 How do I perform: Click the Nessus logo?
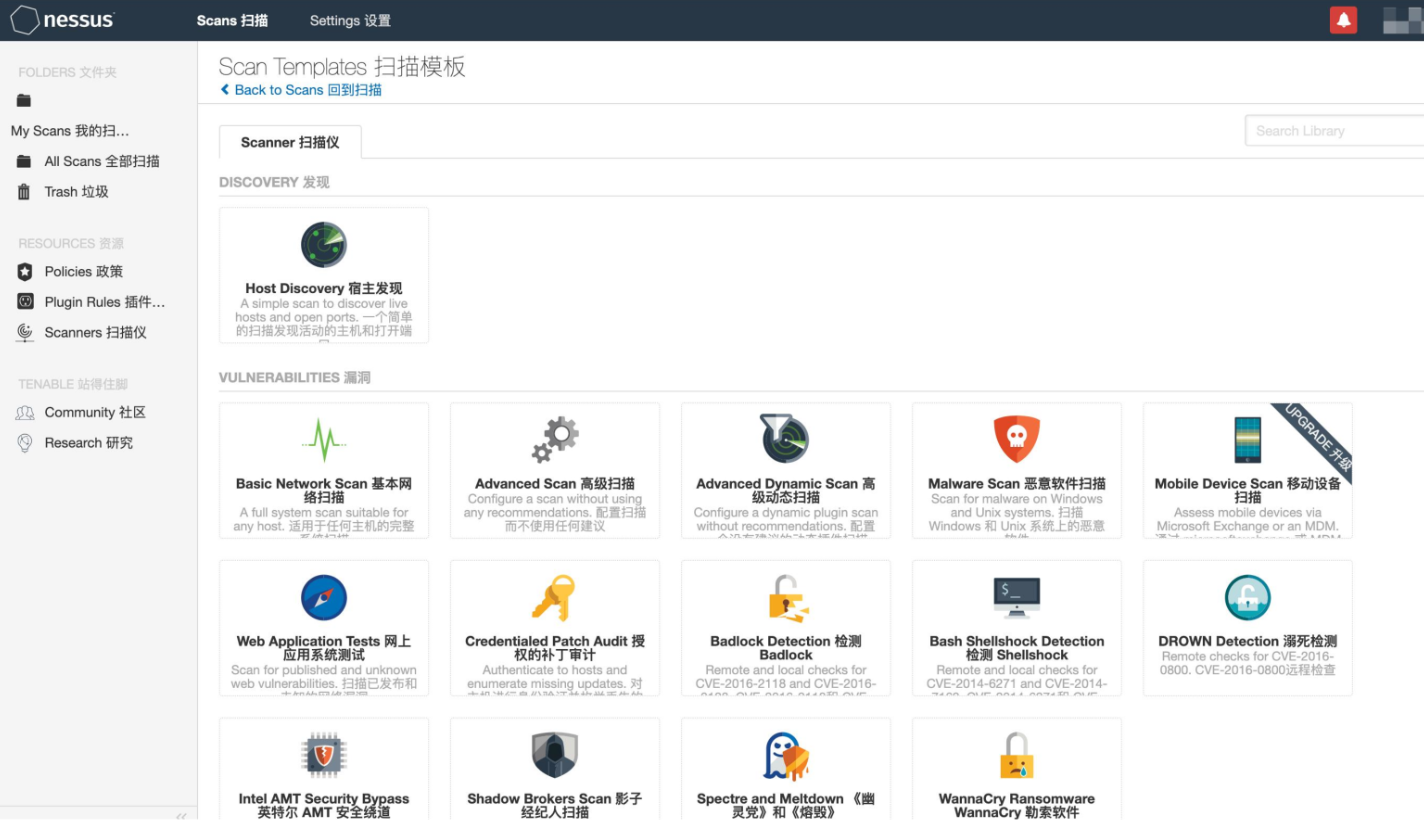pyautogui.click(x=63, y=20)
